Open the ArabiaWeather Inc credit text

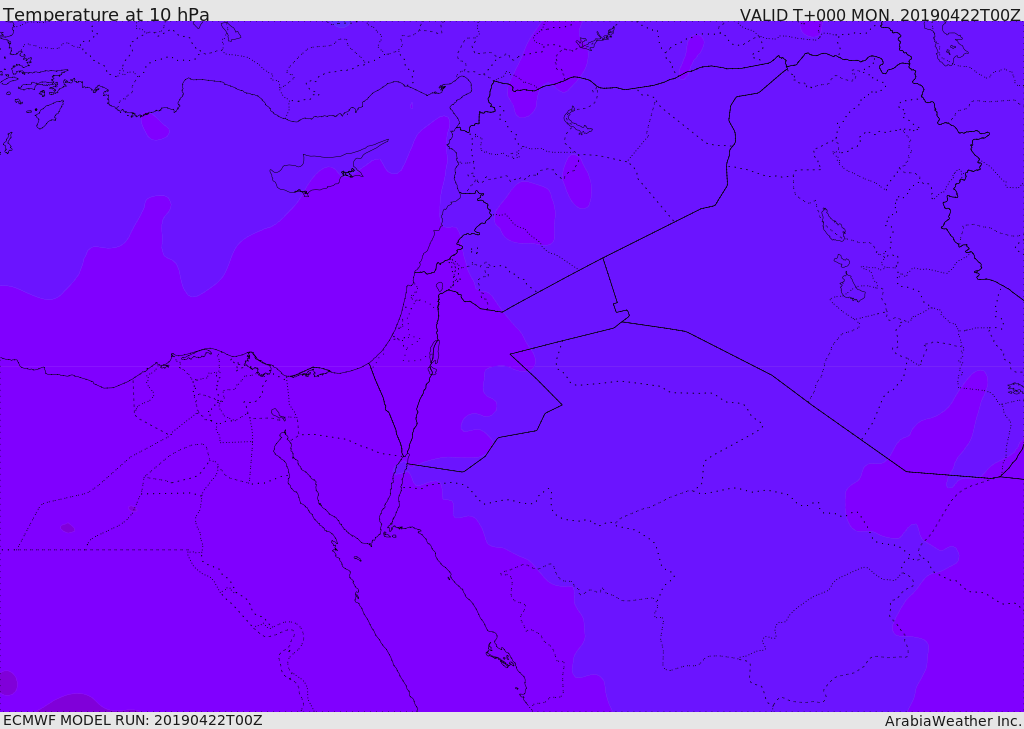coord(952,721)
